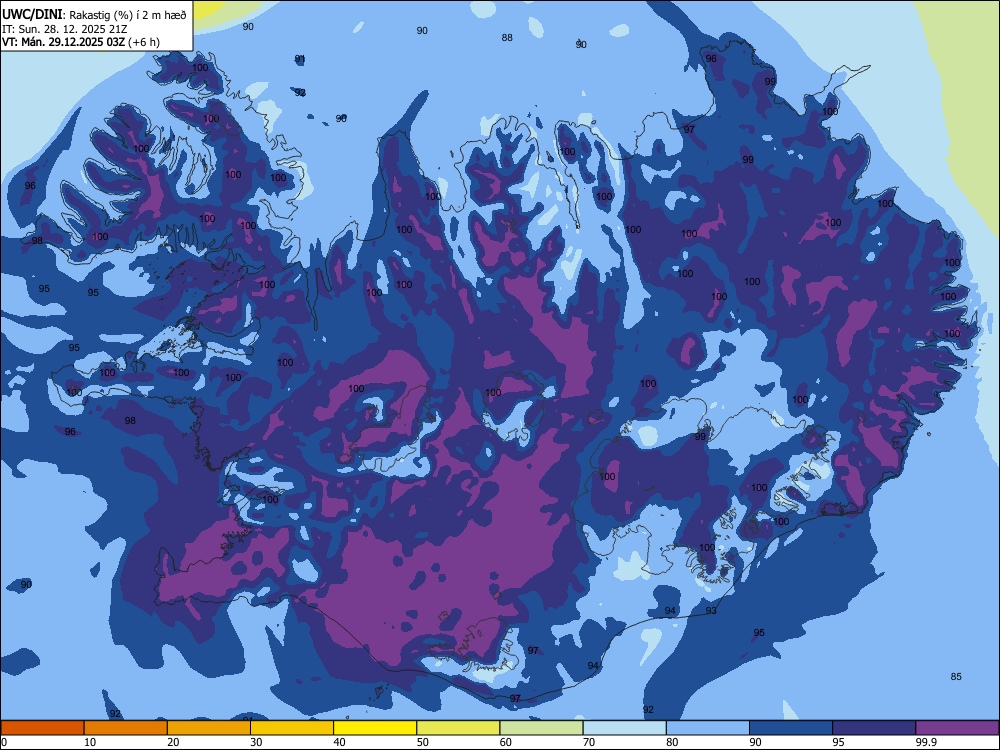Screen dimensions: 1000x750
Task: Click the pale blue 70–80 legend swatch
Action: (624, 728)
